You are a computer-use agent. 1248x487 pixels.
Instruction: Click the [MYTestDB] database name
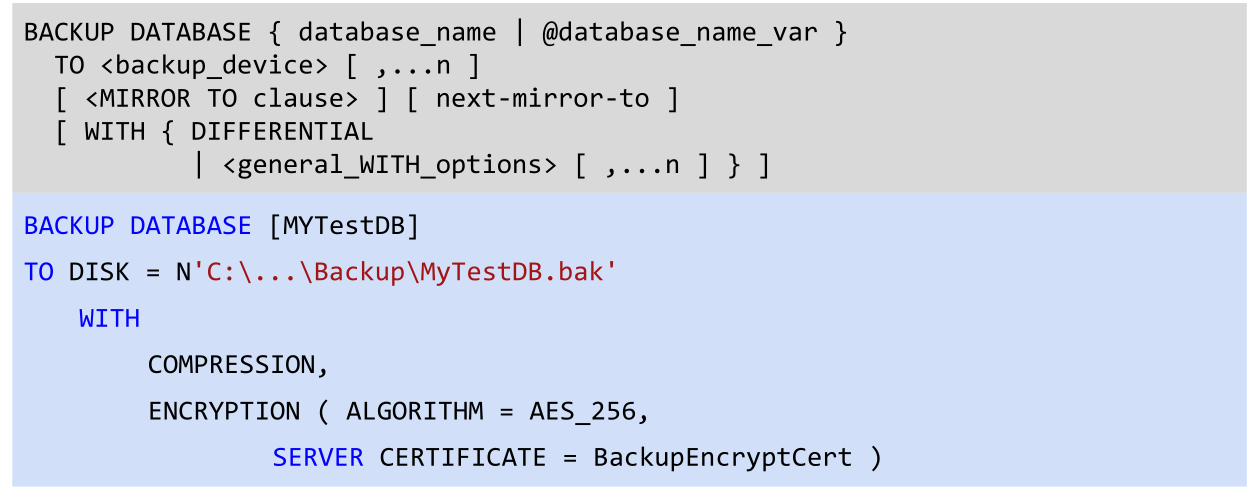coord(343,226)
